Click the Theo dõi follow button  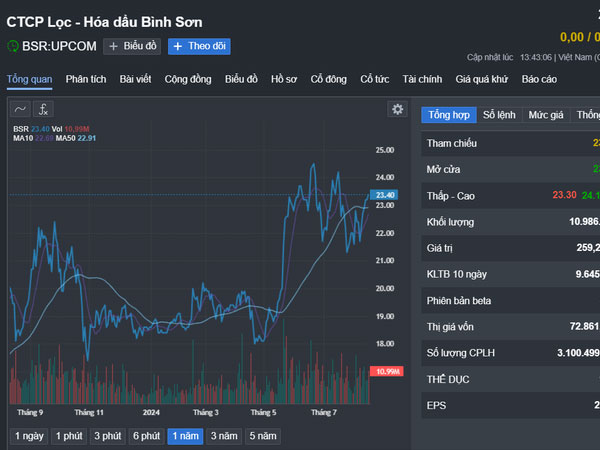pyautogui.click(x=199, y=46)
